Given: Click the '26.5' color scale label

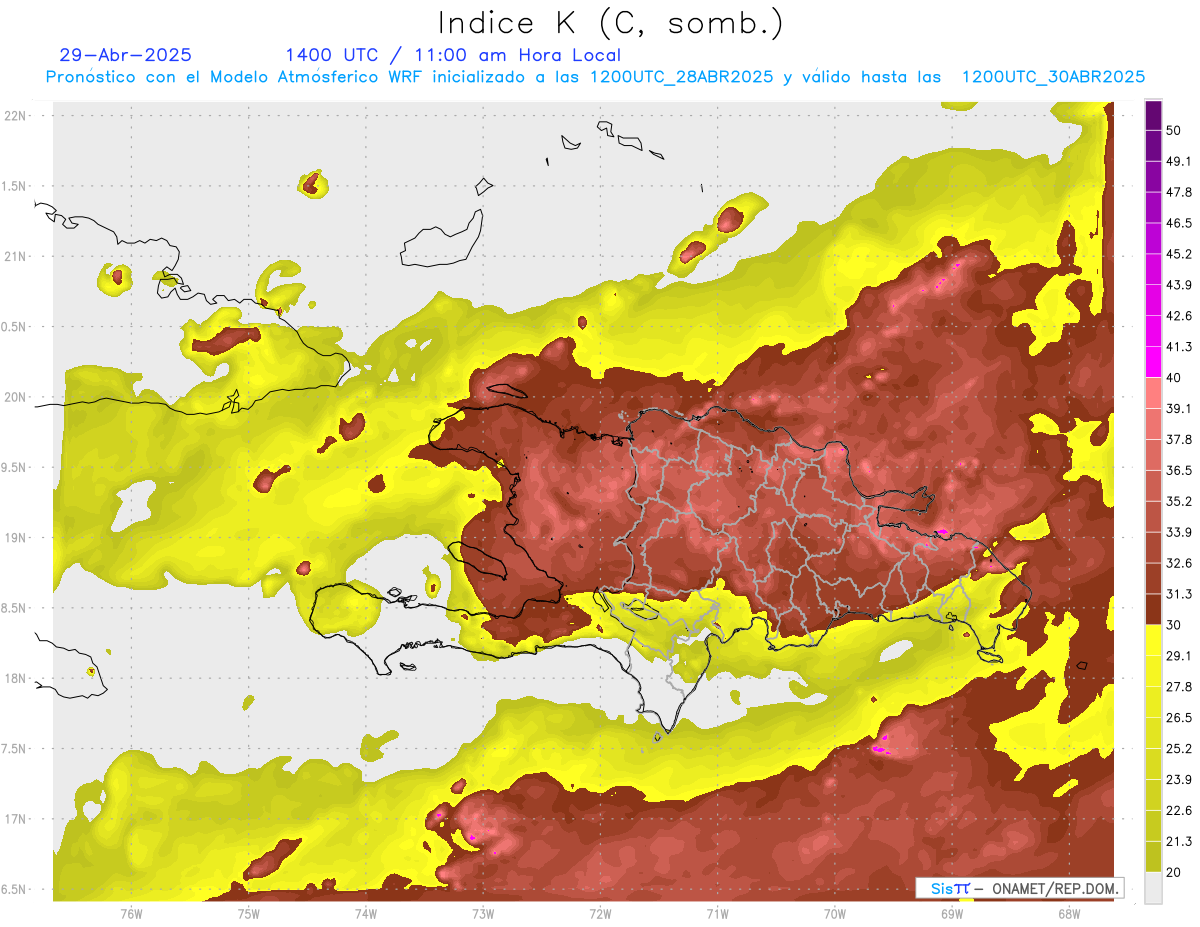Looking at the screenshot, I should click(1179, 717).
